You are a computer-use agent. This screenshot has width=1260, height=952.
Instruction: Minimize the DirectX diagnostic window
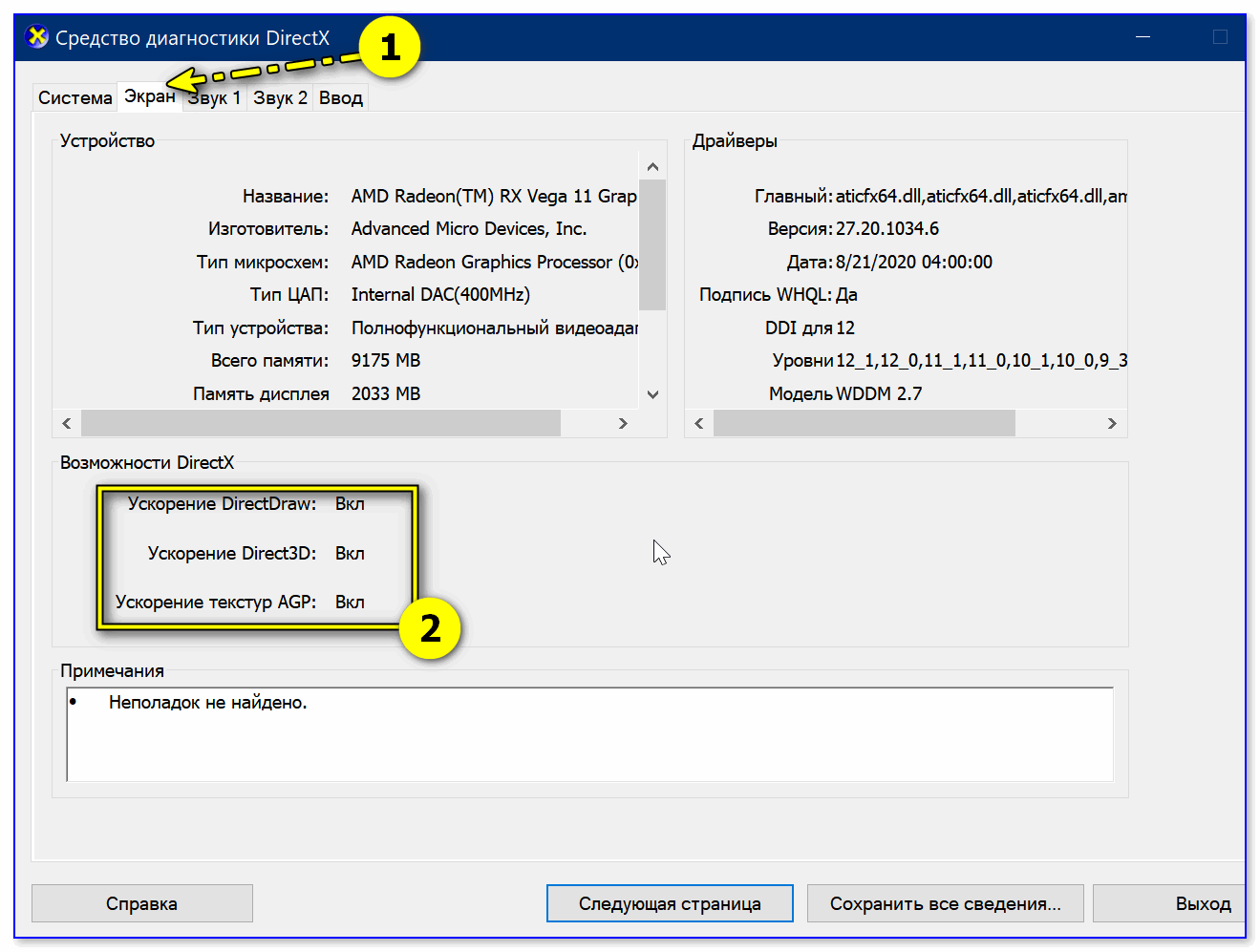[1143, 36]
